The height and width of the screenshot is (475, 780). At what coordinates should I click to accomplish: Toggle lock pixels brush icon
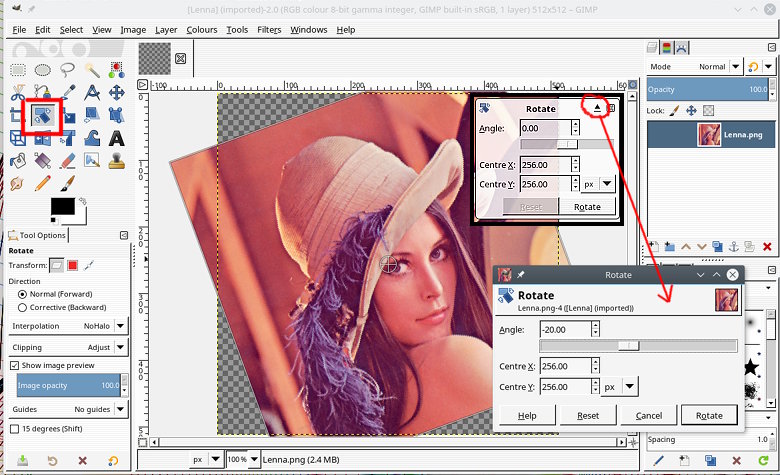click(674, 110)
